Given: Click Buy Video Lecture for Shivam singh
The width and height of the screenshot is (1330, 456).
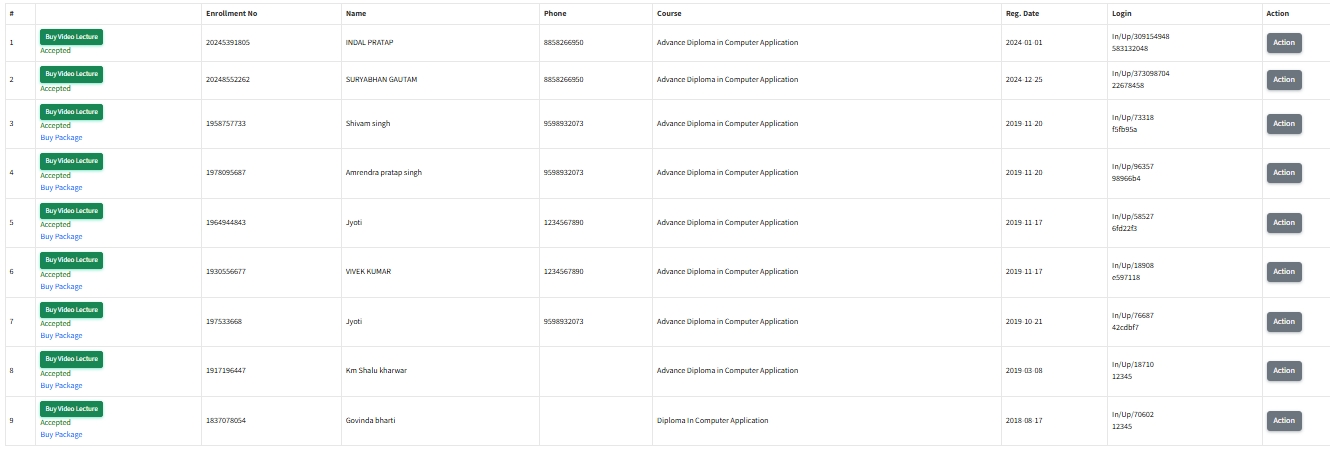Looking at the screenshot, I should click(71, 111).
